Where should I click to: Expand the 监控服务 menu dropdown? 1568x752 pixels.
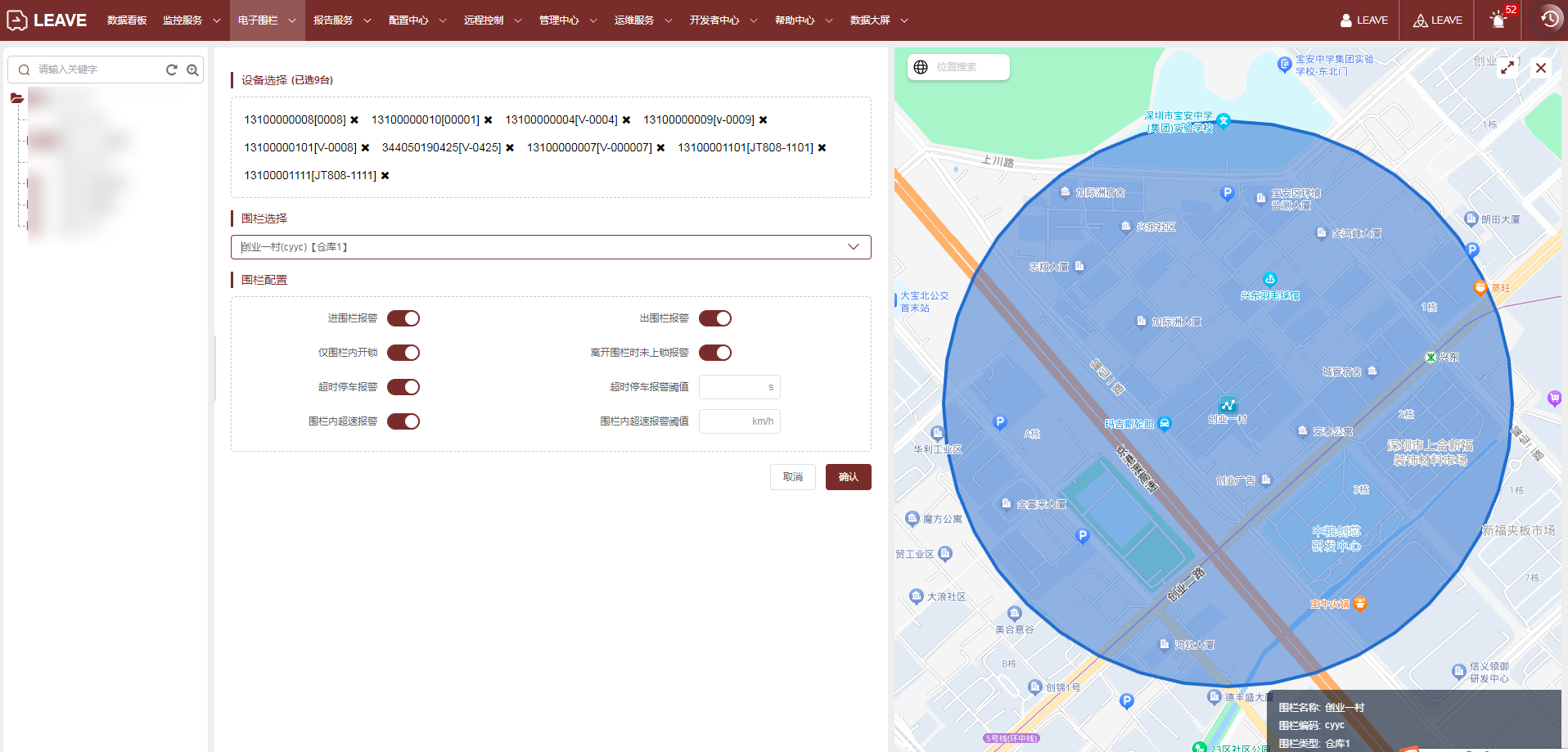(x=191, y=20)
